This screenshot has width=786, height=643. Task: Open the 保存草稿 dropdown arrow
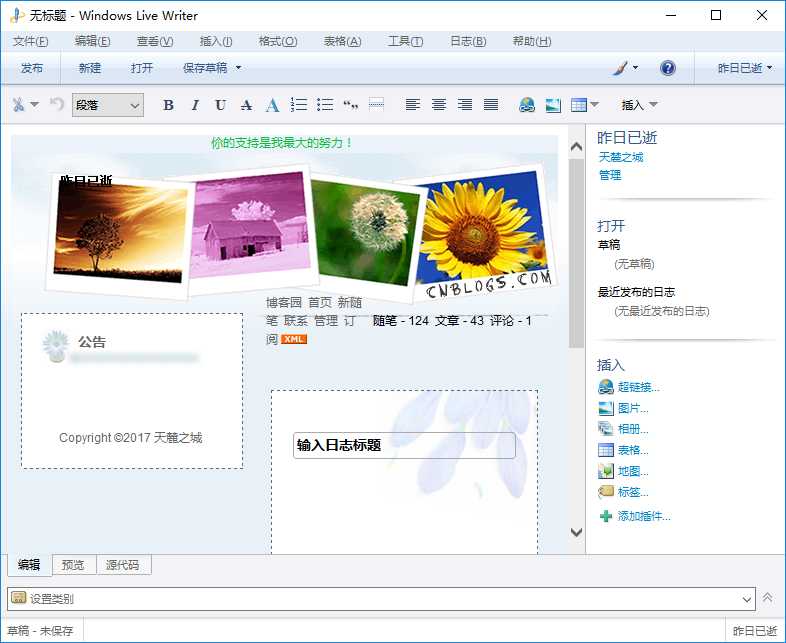pos(239,67)
